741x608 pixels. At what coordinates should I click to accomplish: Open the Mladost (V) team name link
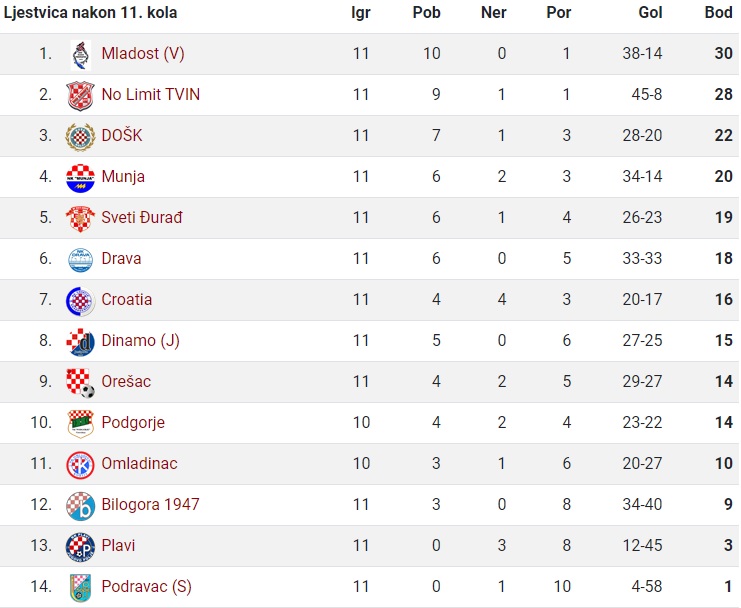pos(143,53)
